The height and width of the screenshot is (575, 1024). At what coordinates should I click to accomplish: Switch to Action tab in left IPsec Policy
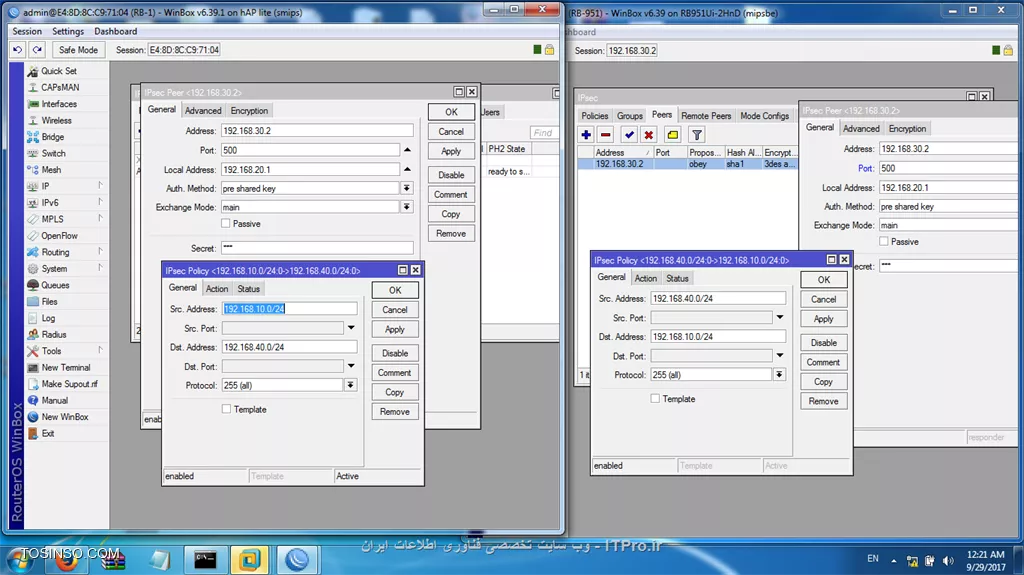(217, 289)
